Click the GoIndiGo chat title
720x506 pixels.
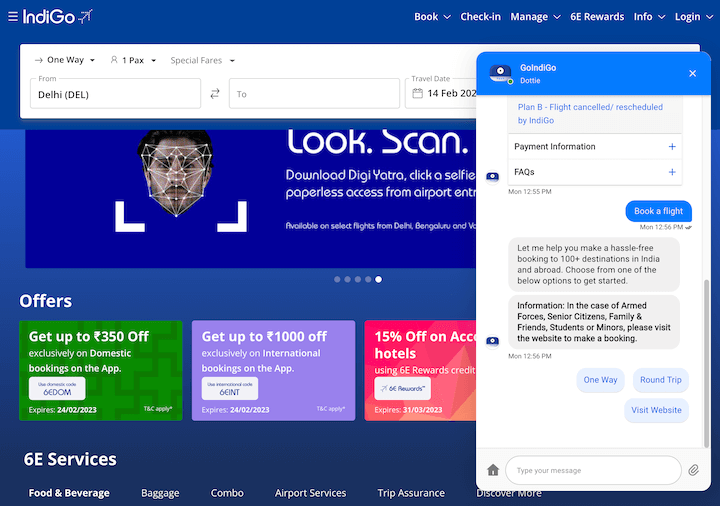tap(538, 68)
